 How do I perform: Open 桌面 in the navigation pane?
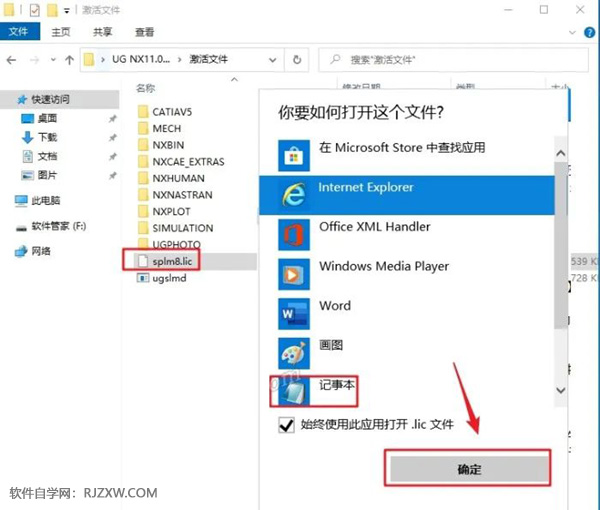pyautogui.click(x=47, y=119)
